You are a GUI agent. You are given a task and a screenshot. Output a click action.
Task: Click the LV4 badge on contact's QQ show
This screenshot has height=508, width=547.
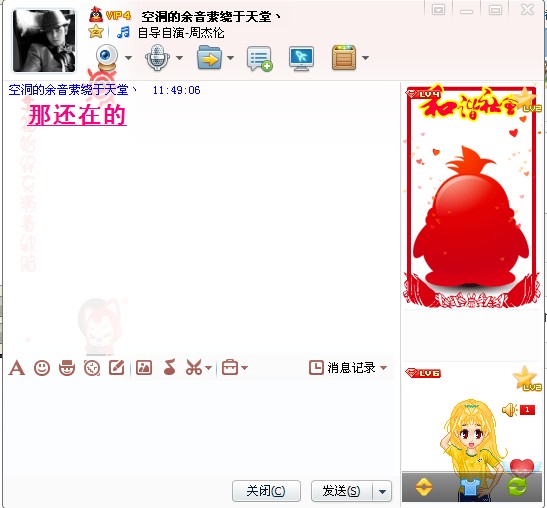[x=423, y=94]
